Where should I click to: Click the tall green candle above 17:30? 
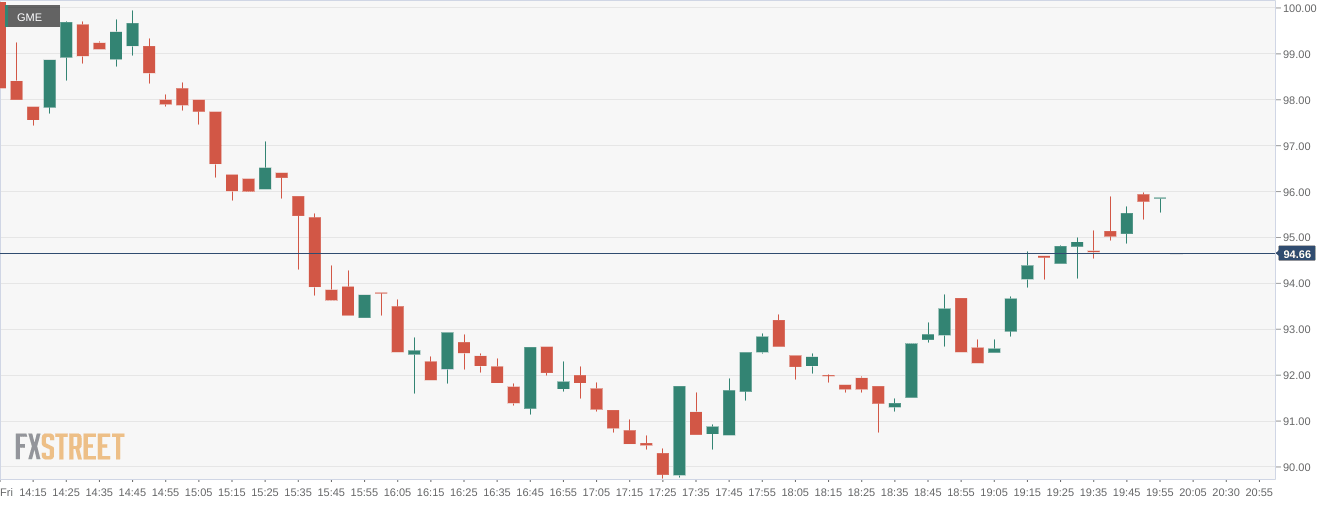click(x=679, y=430)
